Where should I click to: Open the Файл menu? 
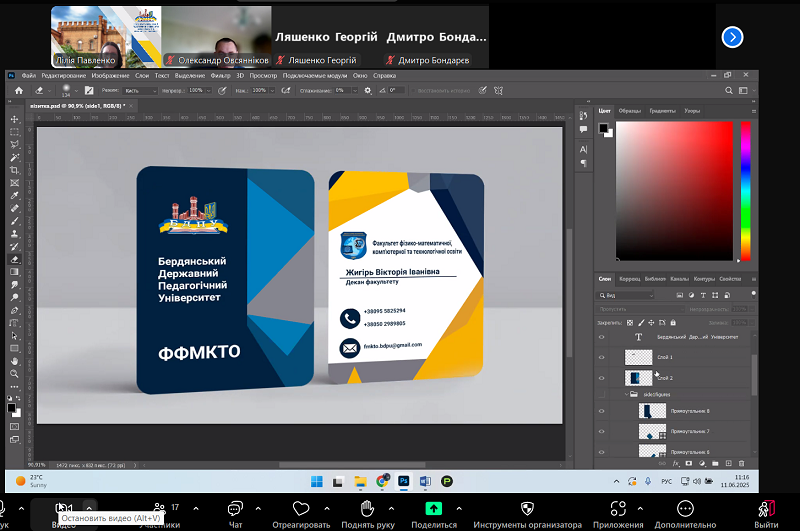[29, 75]
